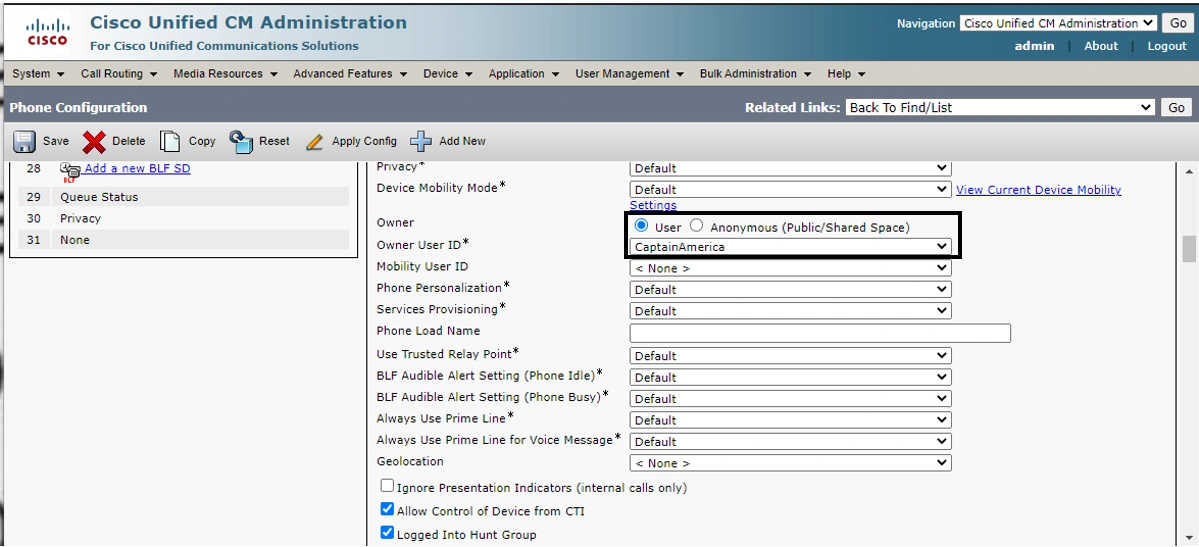Click Go button next to Navigation
Viewport: 1199px width, 547px height.
1178,23
